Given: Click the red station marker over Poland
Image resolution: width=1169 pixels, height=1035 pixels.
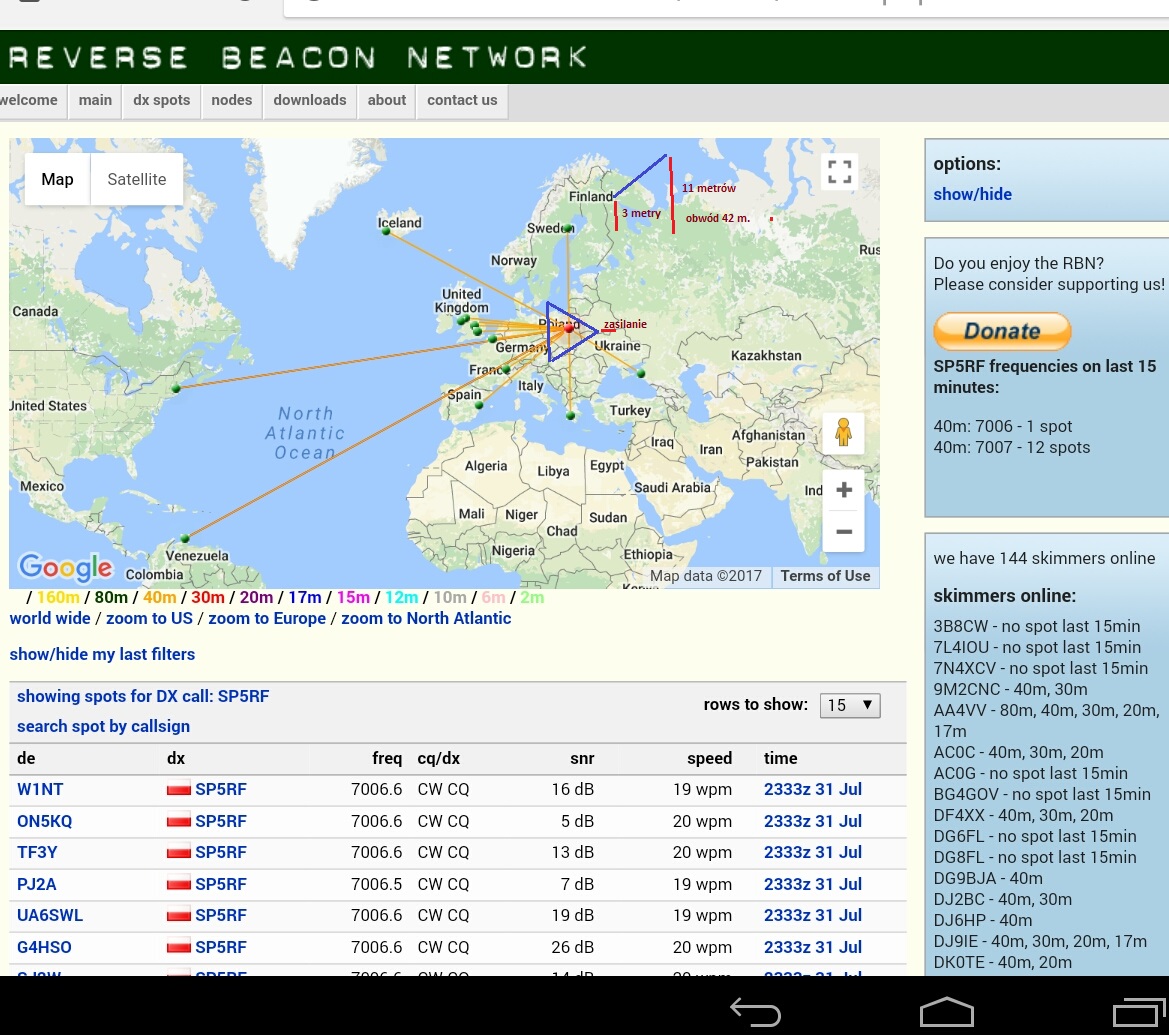Looking at the screenshot, I should 569,327.
